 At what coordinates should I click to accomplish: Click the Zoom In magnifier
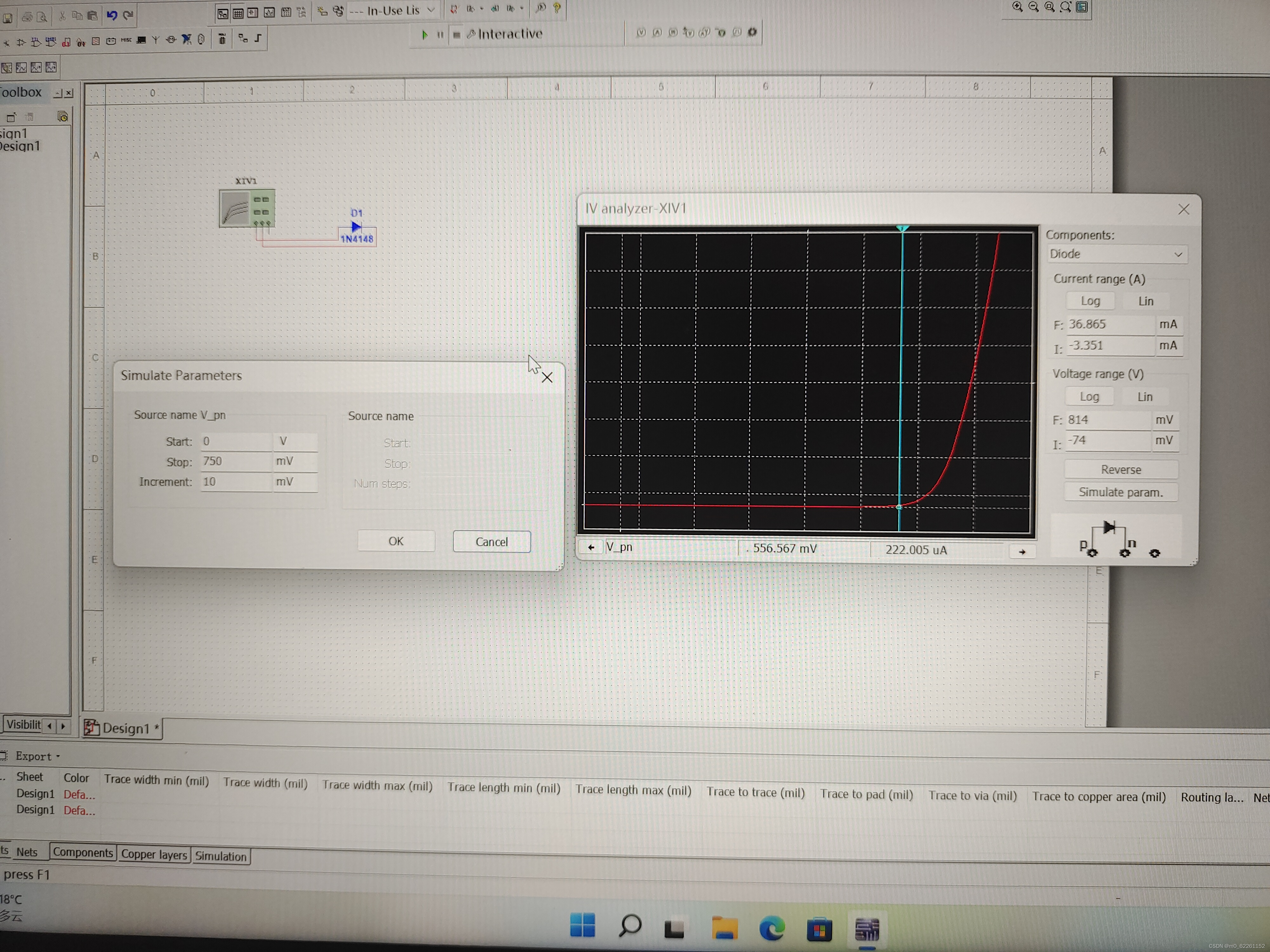tap(1017, 7)
